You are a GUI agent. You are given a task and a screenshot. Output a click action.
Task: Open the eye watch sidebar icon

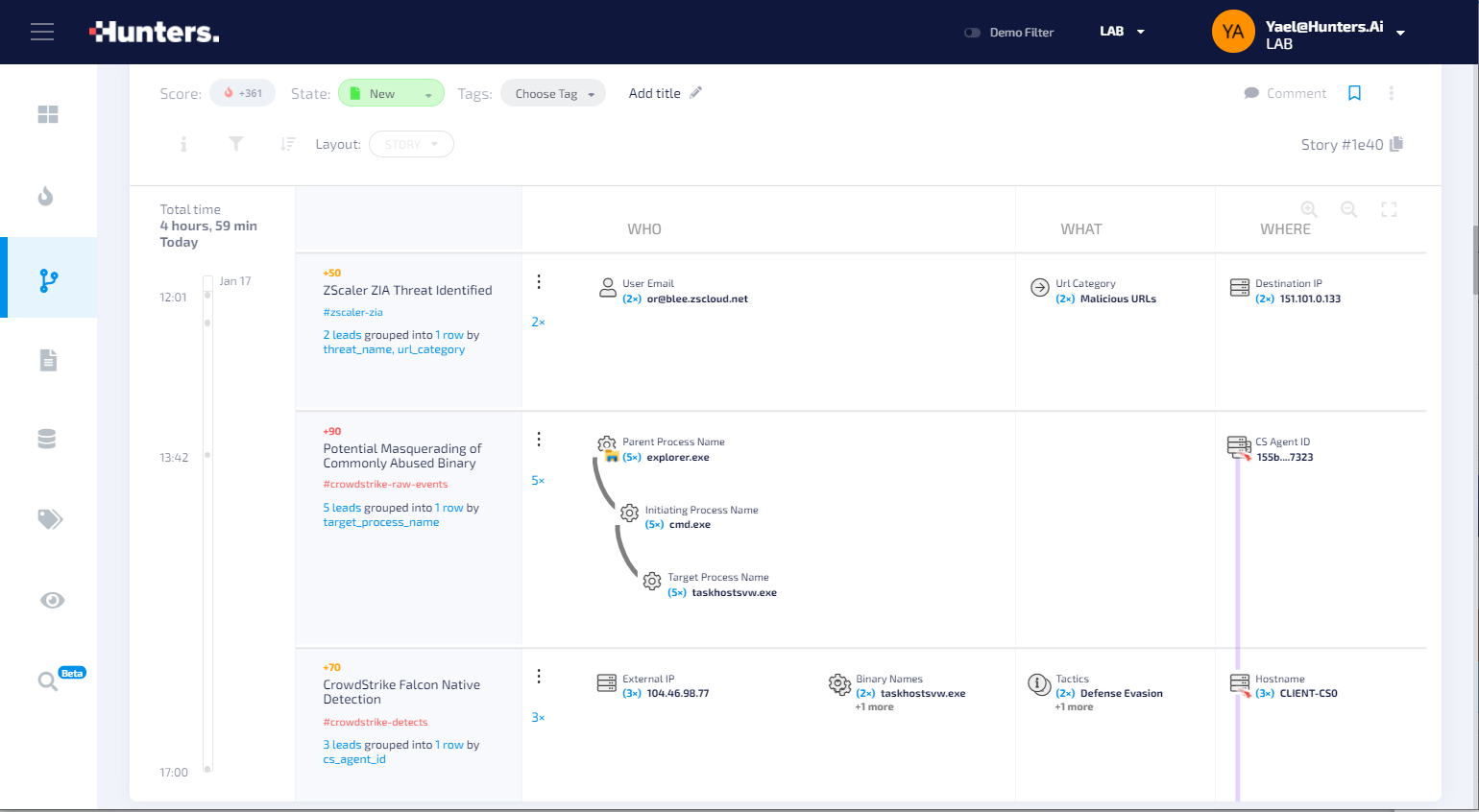tap(52, 600)
